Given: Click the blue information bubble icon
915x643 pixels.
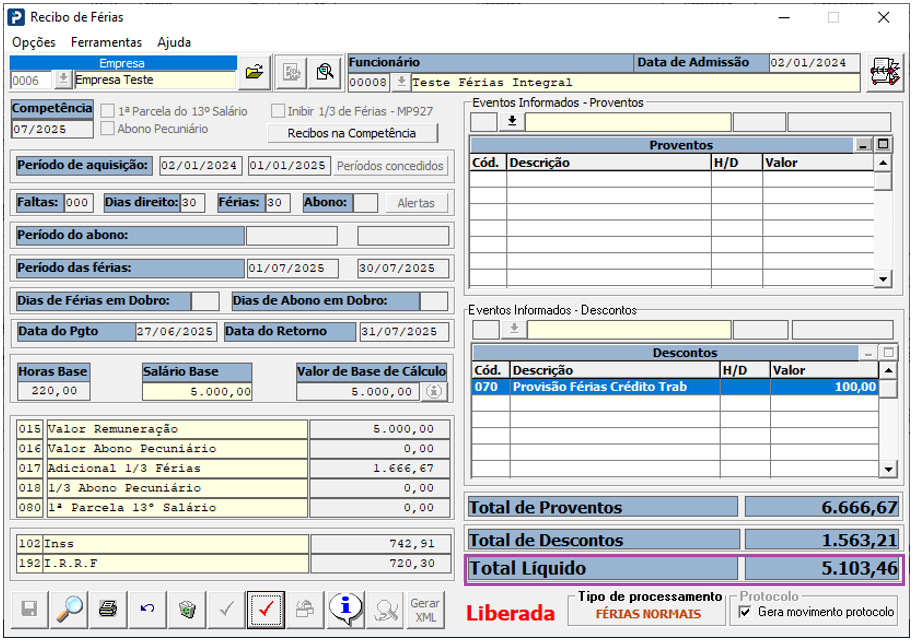Looking at the screenshot, I should tap(344, 608).
